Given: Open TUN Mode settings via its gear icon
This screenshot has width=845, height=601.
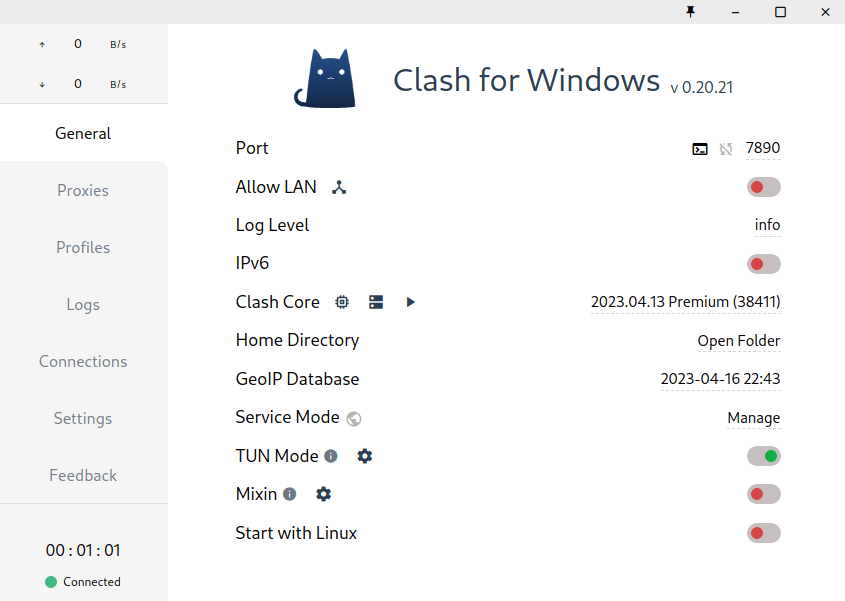Looking at the screenshot, I should point(364,456).
